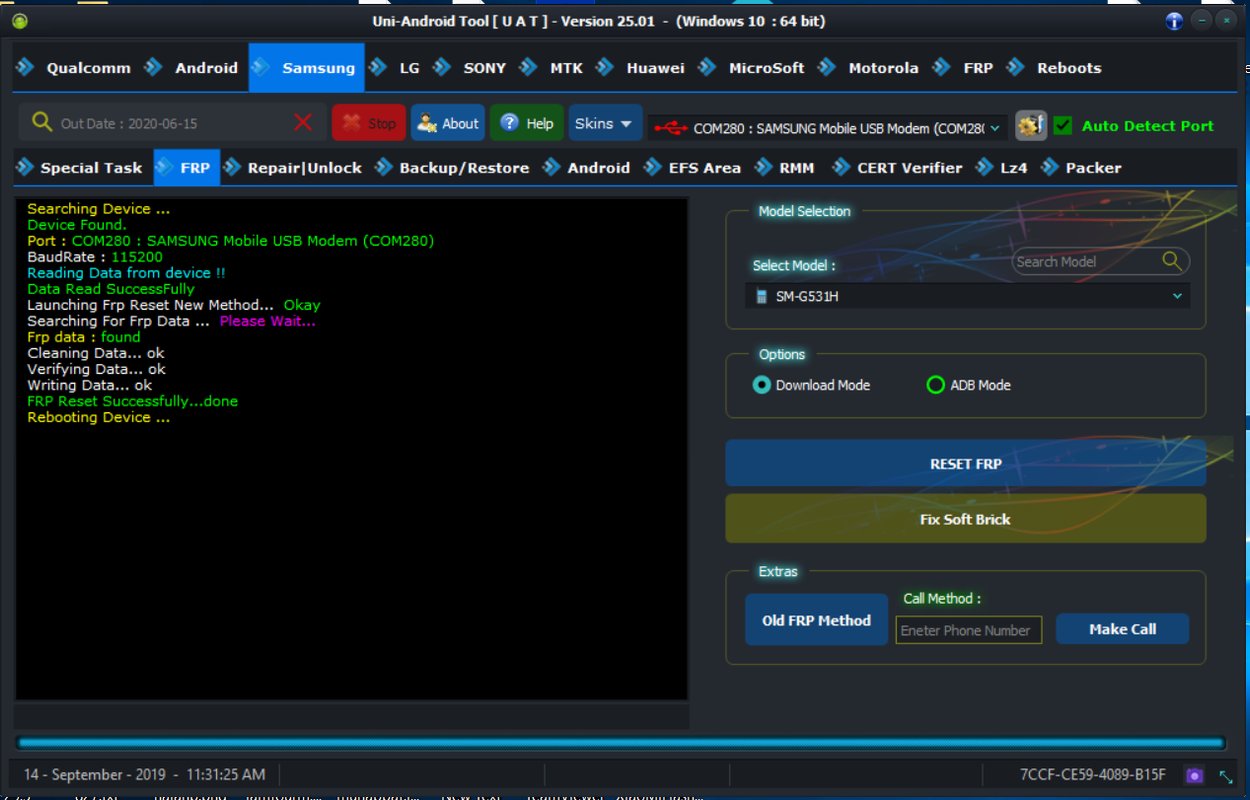Click the RESET FRP button
This screenshot has width=1250, height=800.
[x=966, y=463]
